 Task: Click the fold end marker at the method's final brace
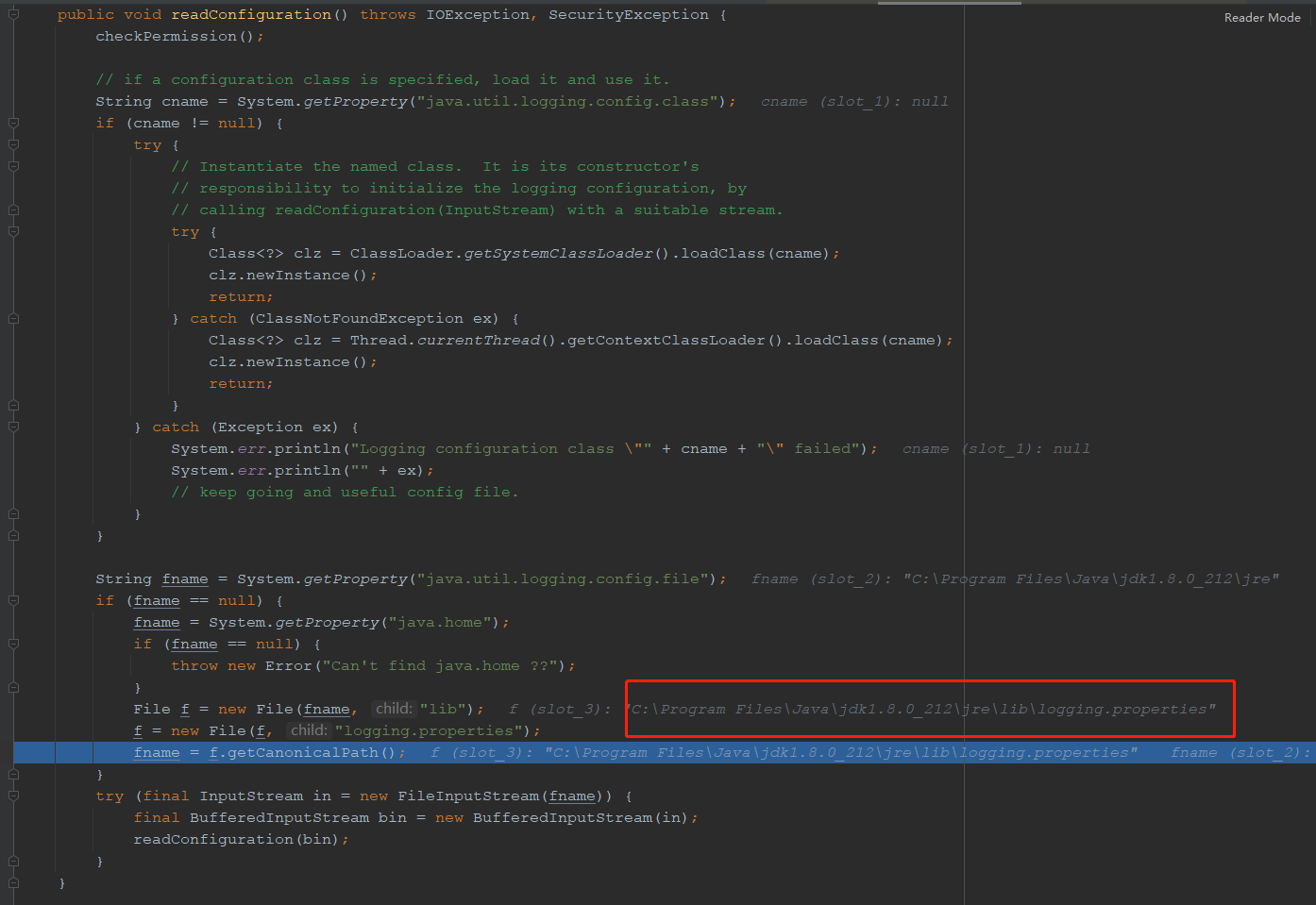pyautogui.click(x=13, y=882)
